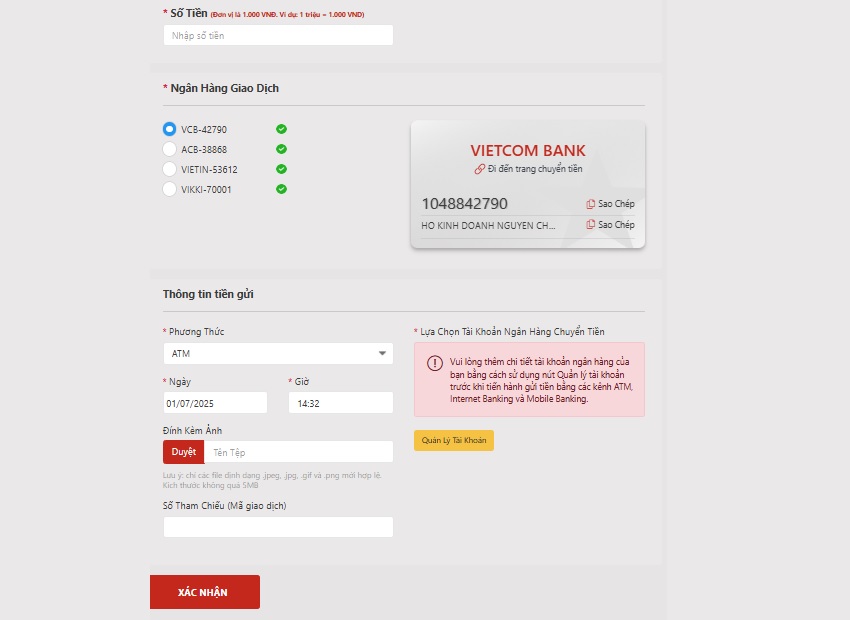850x620 pixels.
Task: Copy account number 1048842790 with Sao Chép
Action: pos(610,204)
